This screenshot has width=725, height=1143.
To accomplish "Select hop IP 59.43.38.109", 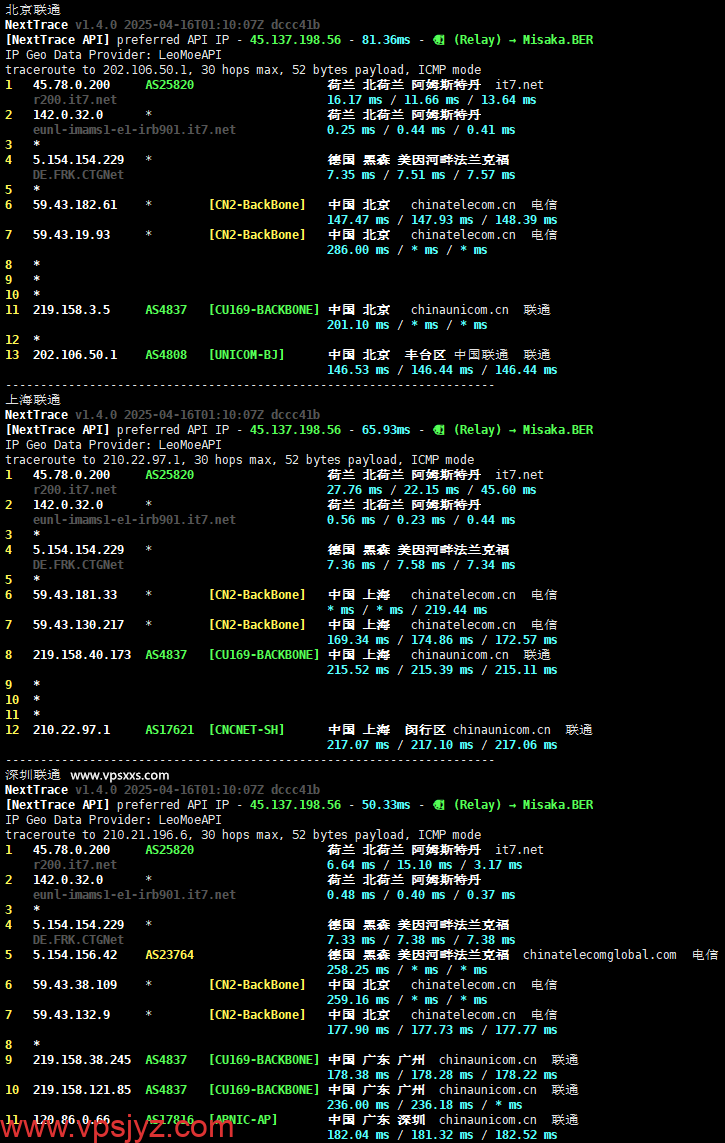I will click(x=75, y=985).
